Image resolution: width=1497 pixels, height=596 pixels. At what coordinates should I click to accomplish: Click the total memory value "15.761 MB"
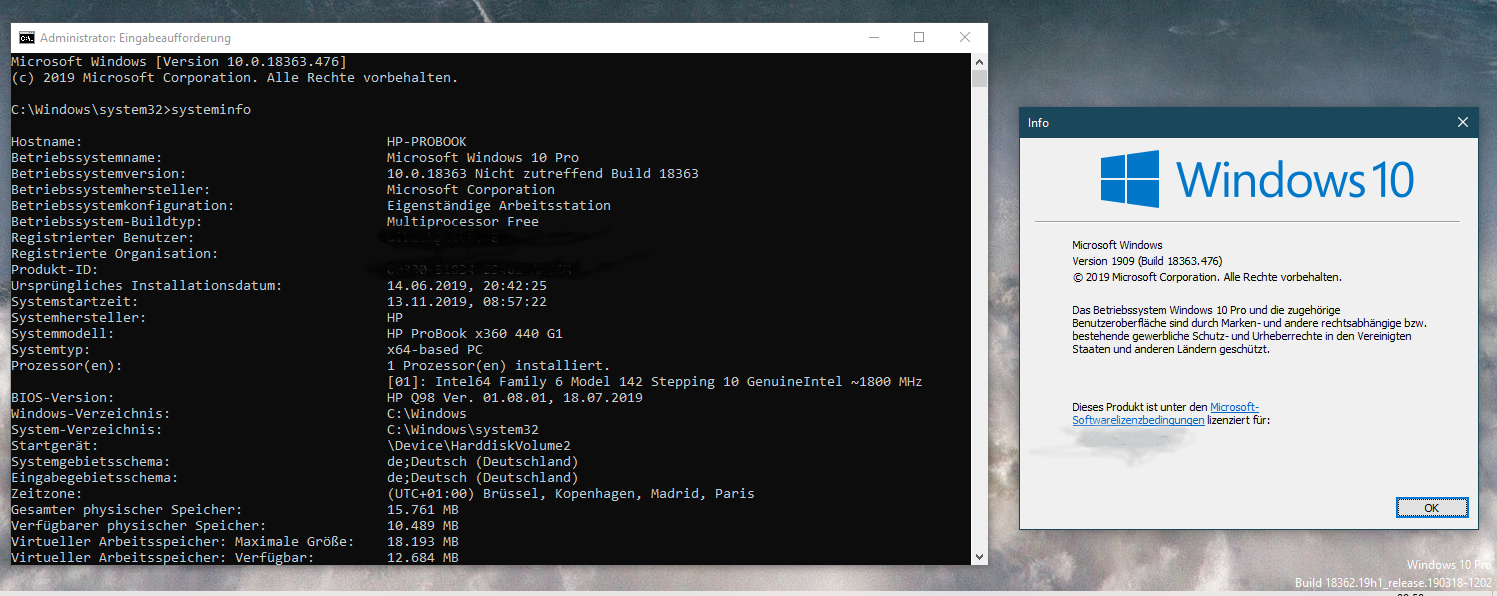[x=423, y=510]
